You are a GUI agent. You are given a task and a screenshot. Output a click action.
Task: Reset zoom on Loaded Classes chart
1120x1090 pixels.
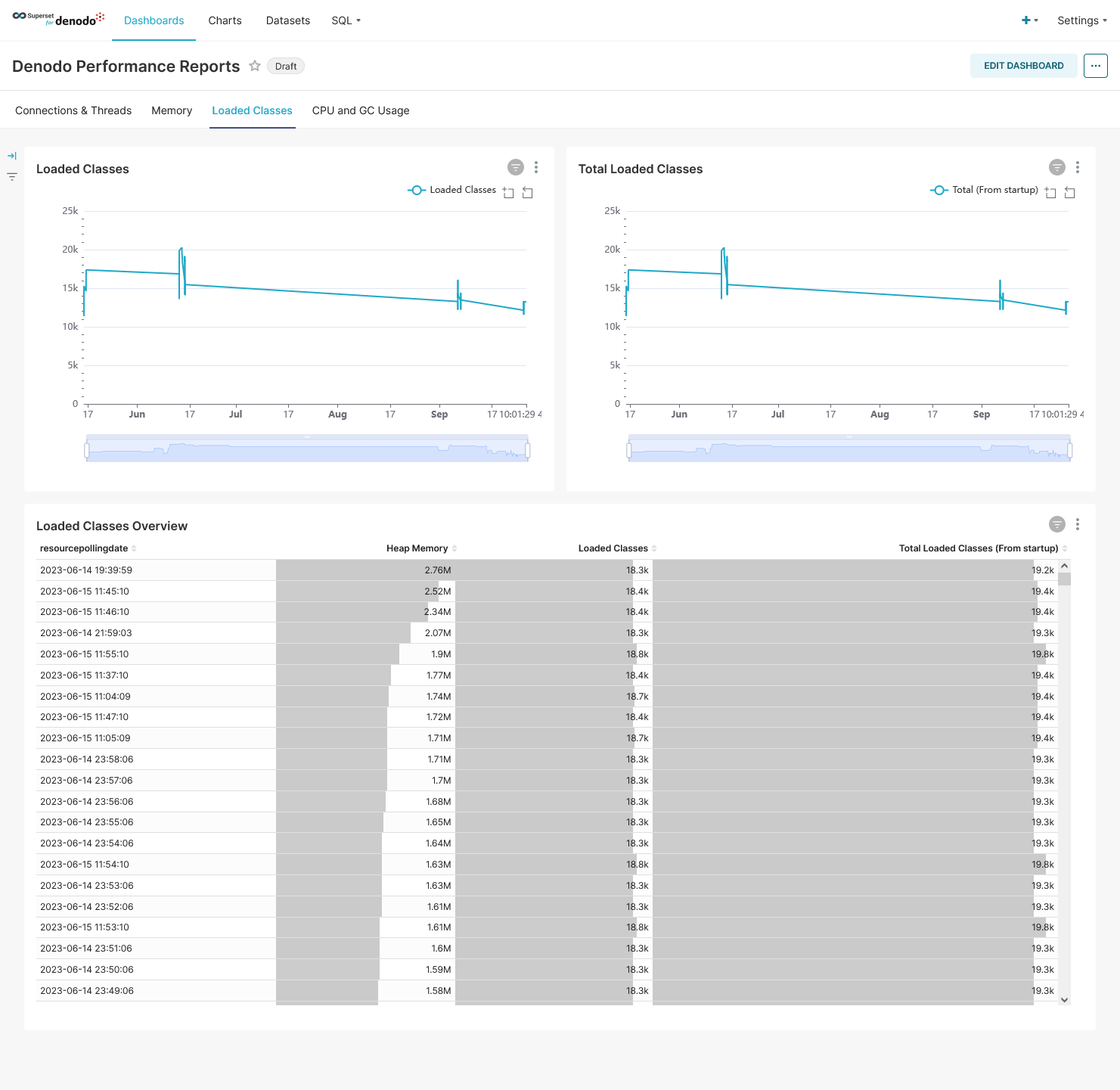click(528, 193)
